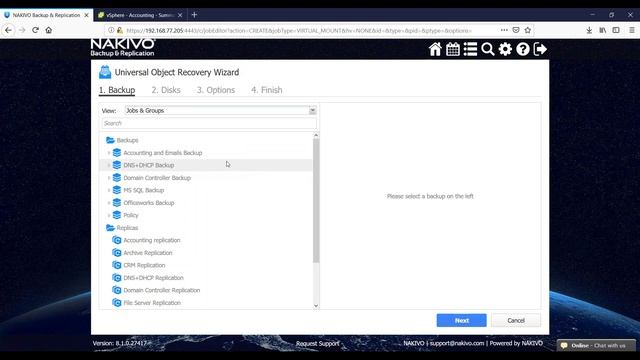
Task: Click the backup tree vertical scrollbar thumb
Action: (x=316, y=201)
